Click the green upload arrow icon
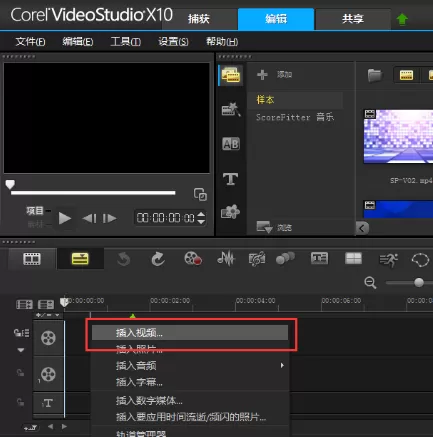The height and width of the screenshot is (437, 433). pyautogui.click(x=402, y=19)
